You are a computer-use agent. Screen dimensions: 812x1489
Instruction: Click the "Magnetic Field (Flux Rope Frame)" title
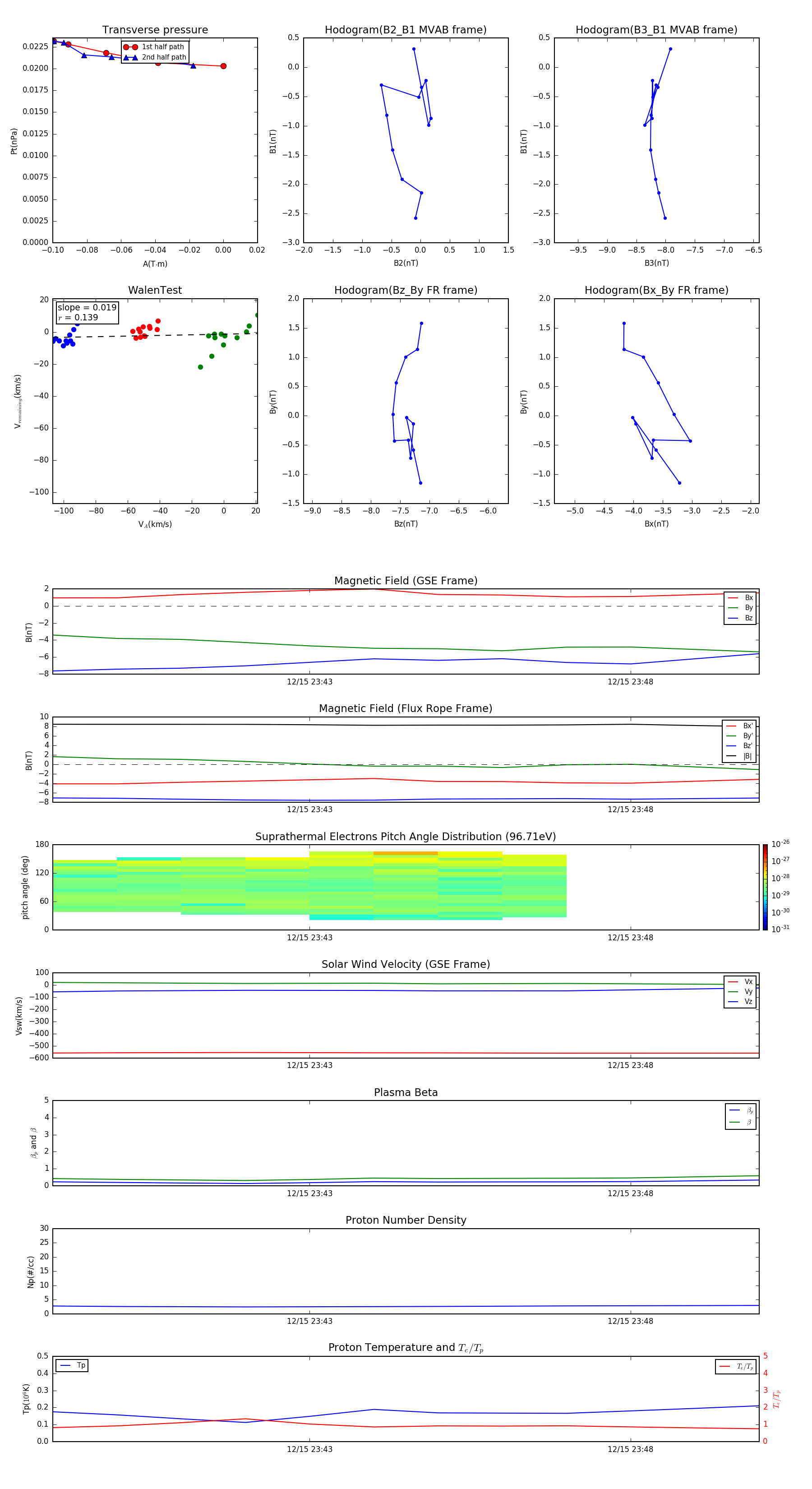click(x=406, y=709)
